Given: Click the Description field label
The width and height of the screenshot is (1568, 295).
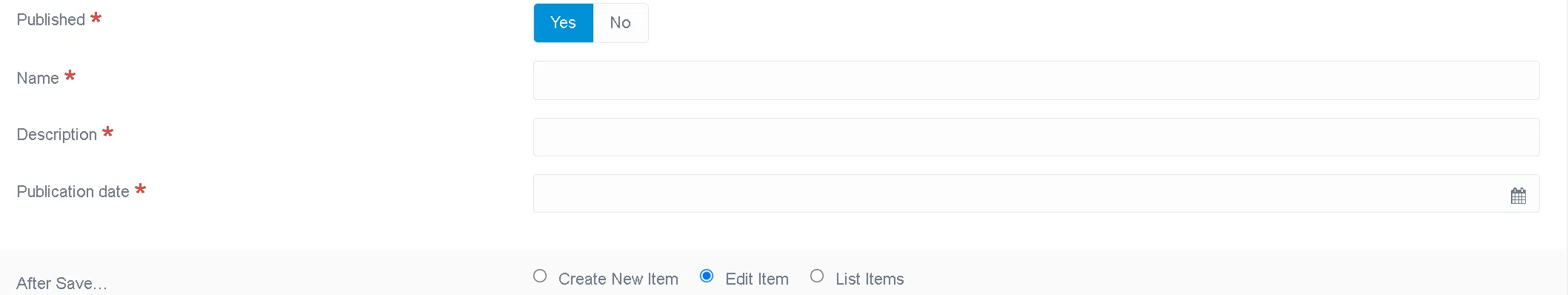Looking at the screenshot, I should tap(57, 135).
